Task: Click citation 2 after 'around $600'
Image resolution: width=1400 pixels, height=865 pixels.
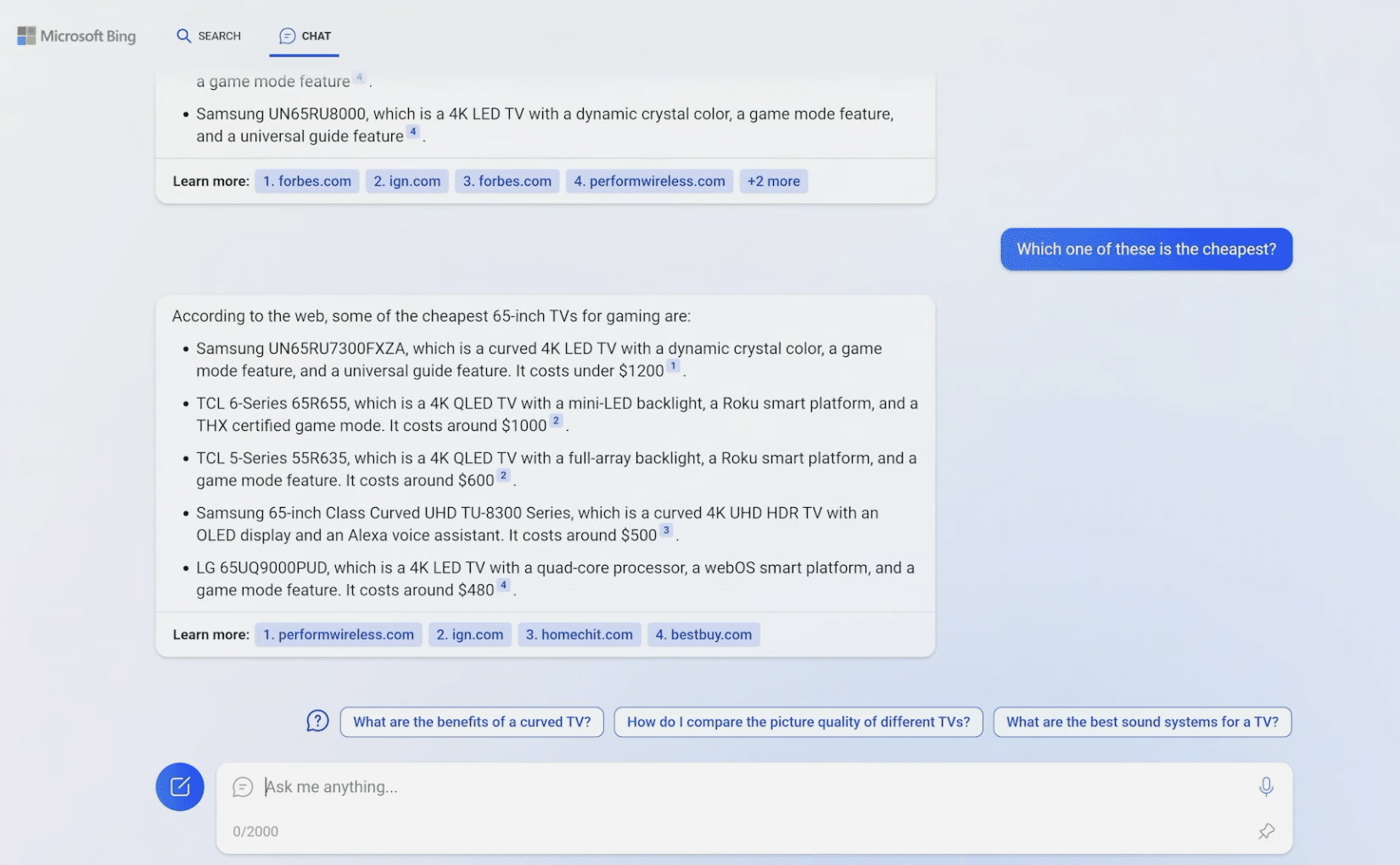Action: point(503,476)
